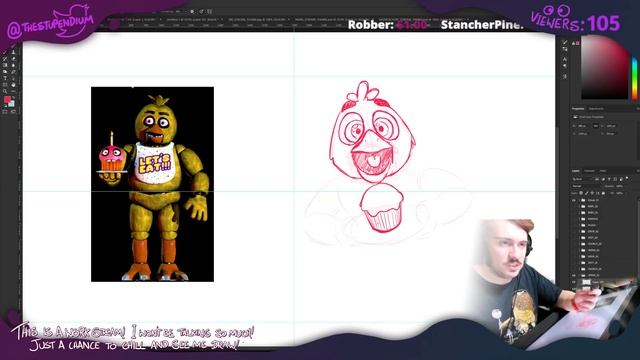Lock layer position
This screenshot has width=640, height=360.
coord(592,193)
